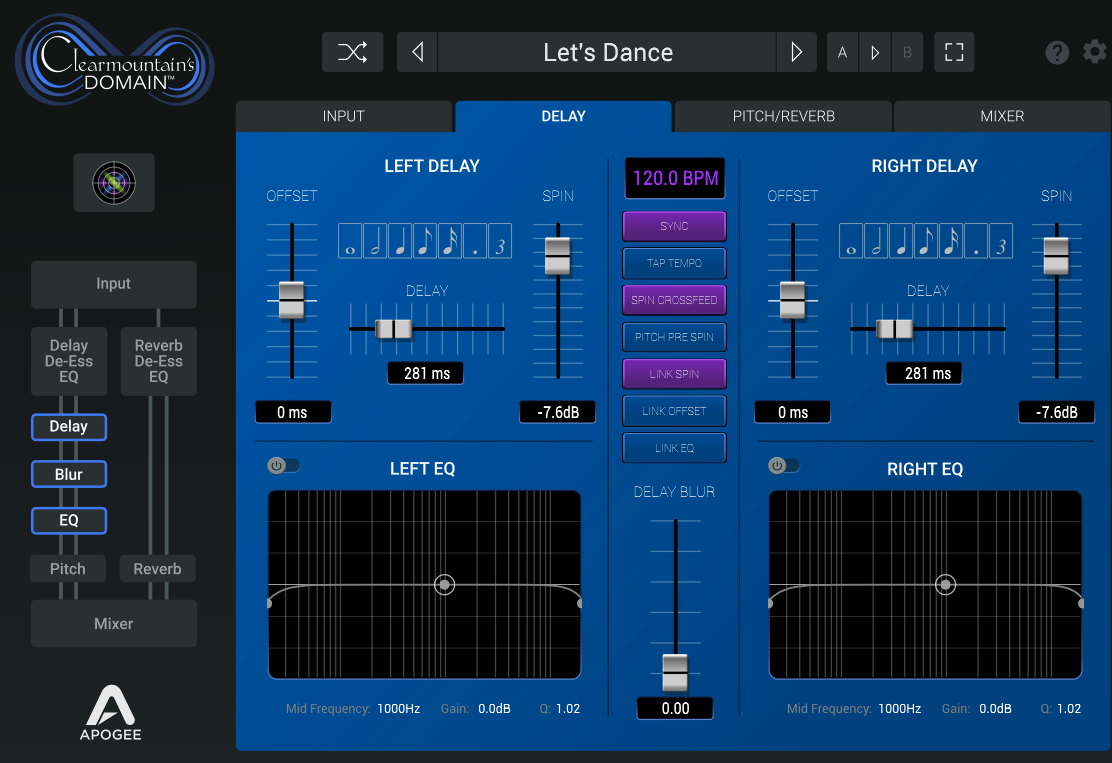Click the Left Delay SPIN fader

pyautogui.click(x=558, y=256)
